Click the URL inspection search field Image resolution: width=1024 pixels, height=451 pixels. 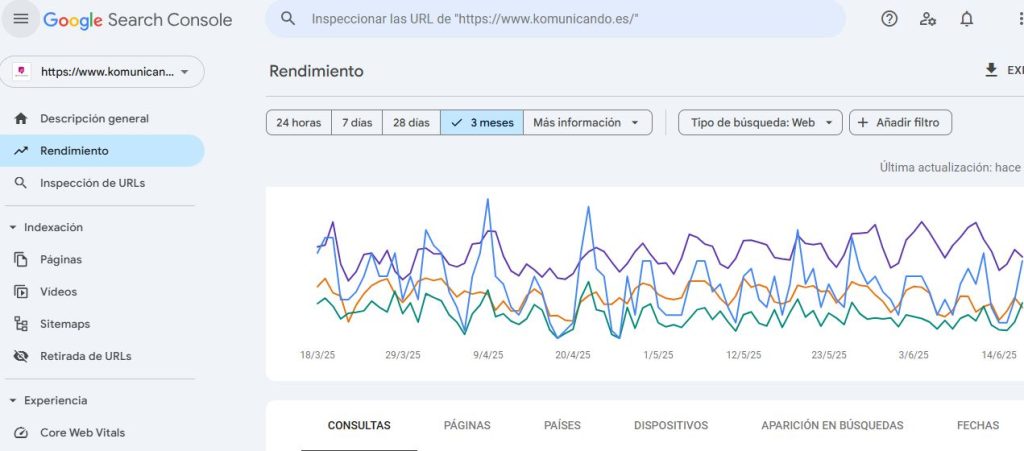tap(555, 19)
